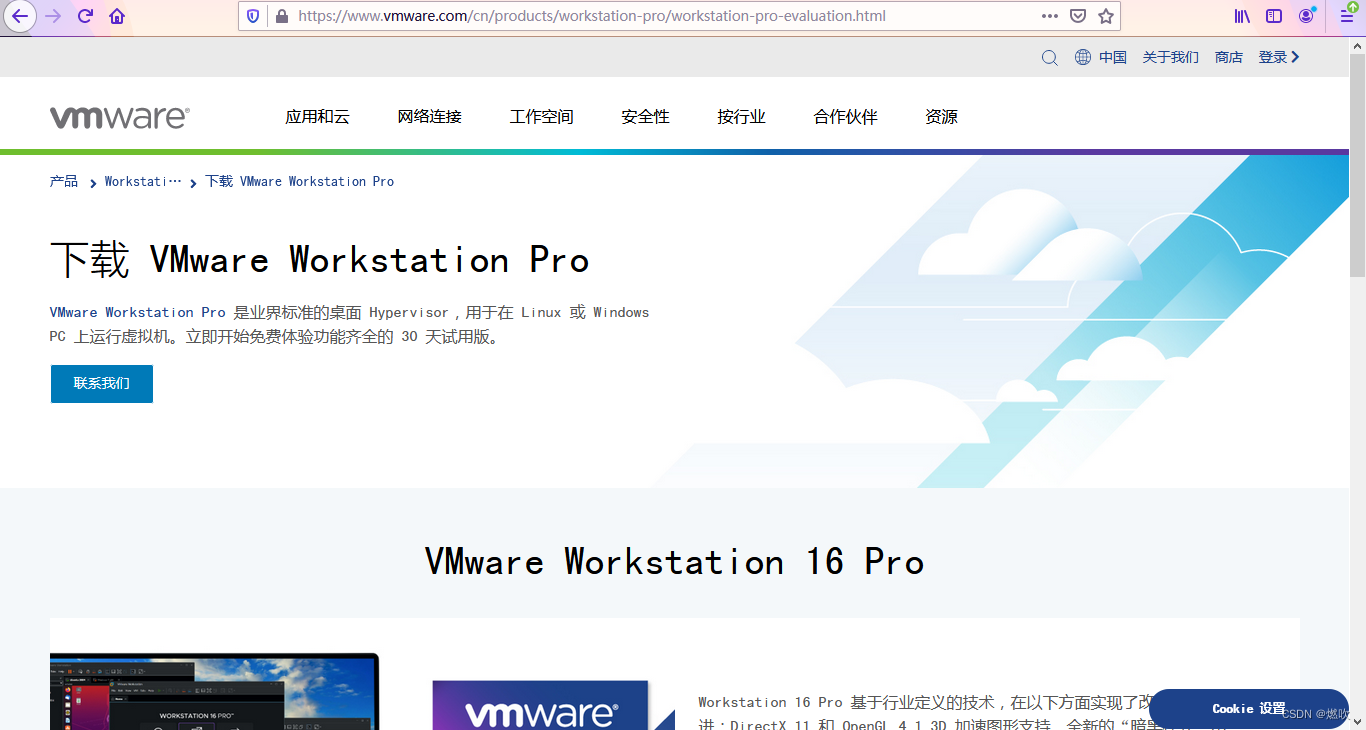
Task: Click the 联系我们 button
Action: (101, 383)
